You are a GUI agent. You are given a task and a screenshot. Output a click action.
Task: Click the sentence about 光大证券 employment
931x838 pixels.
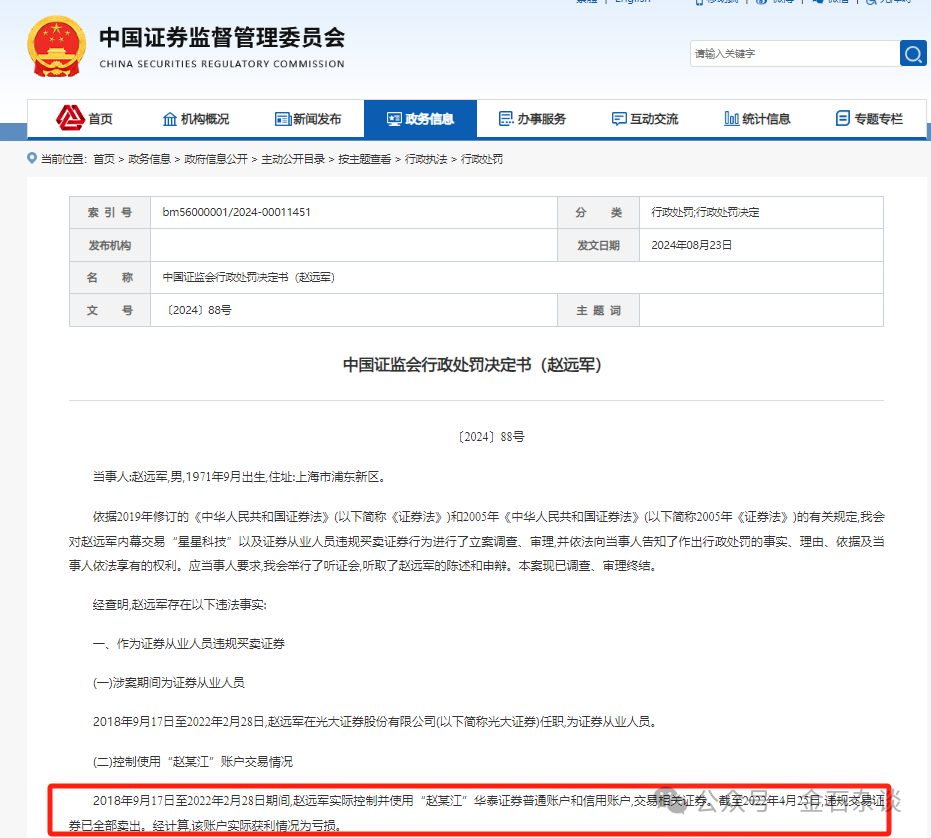click(x=376, y=722)
